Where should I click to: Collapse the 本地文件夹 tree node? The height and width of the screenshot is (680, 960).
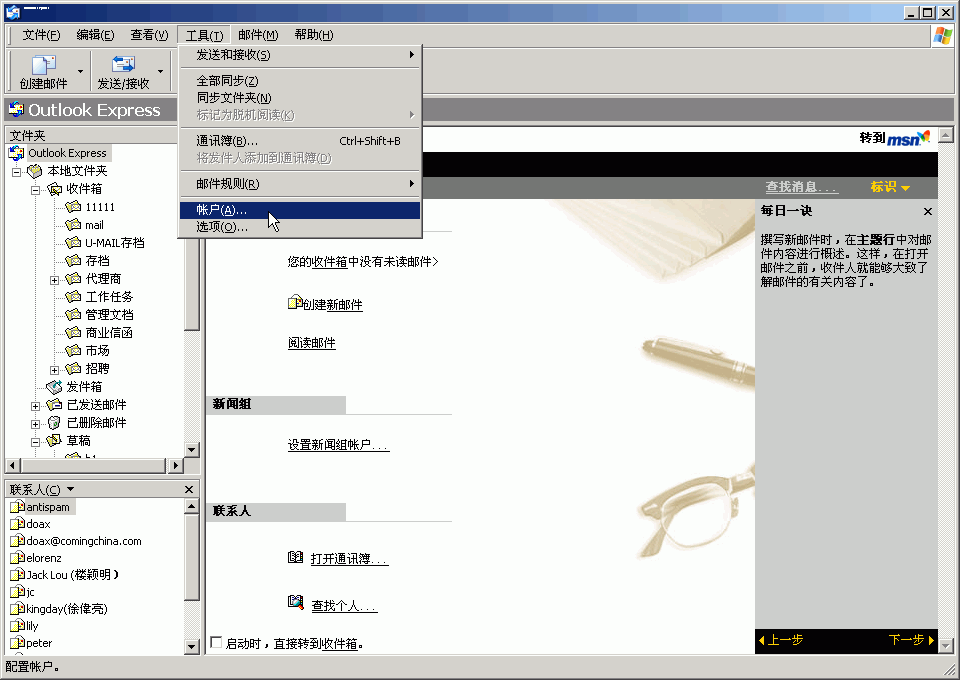pyautogui.click(x=17, y=172)
